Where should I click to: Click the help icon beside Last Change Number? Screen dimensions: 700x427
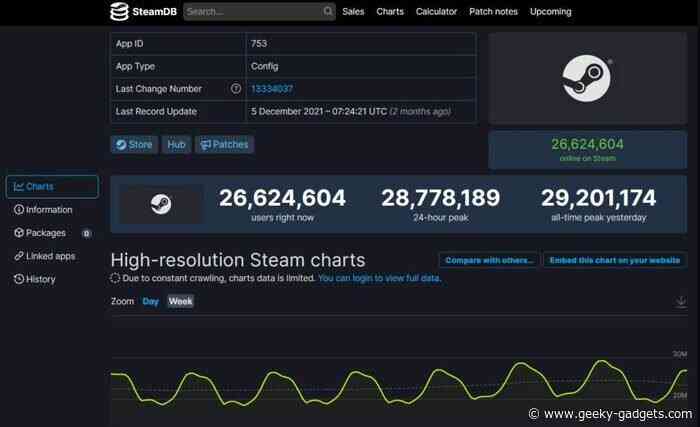click(236, 88)
